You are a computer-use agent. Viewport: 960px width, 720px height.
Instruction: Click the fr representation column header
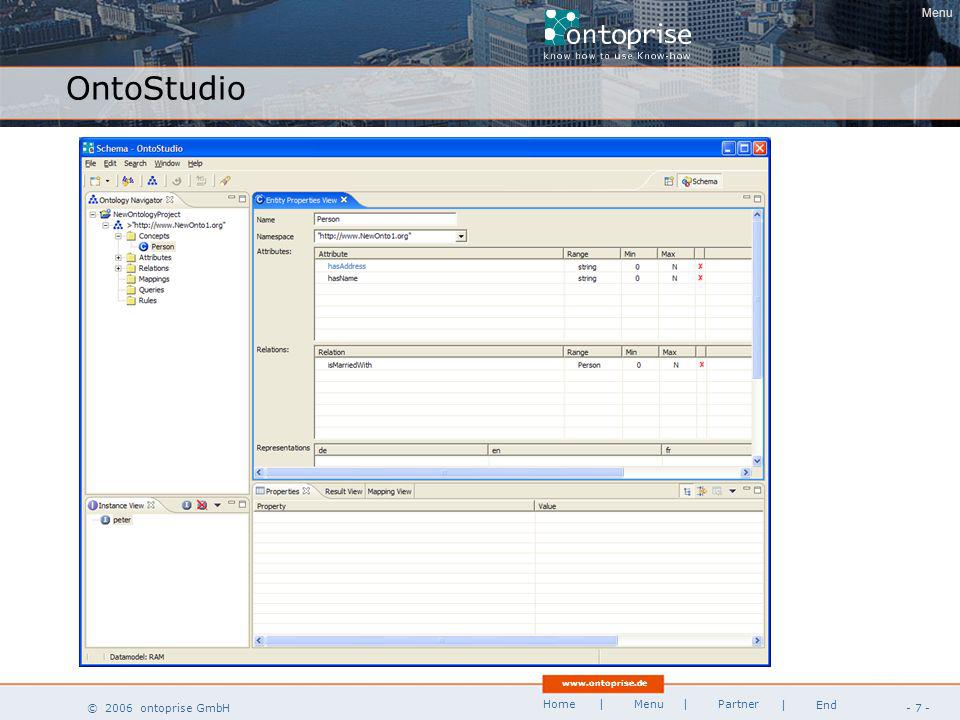point(707,450)
